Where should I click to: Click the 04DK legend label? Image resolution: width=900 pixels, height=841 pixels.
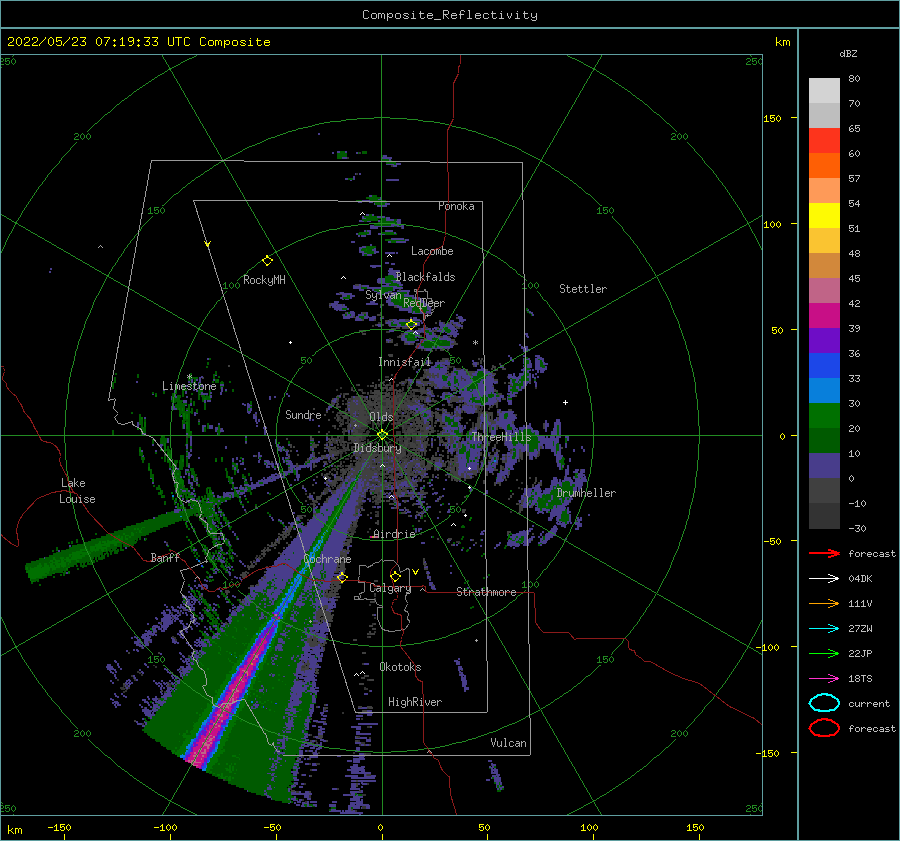[x=860, y=579]
